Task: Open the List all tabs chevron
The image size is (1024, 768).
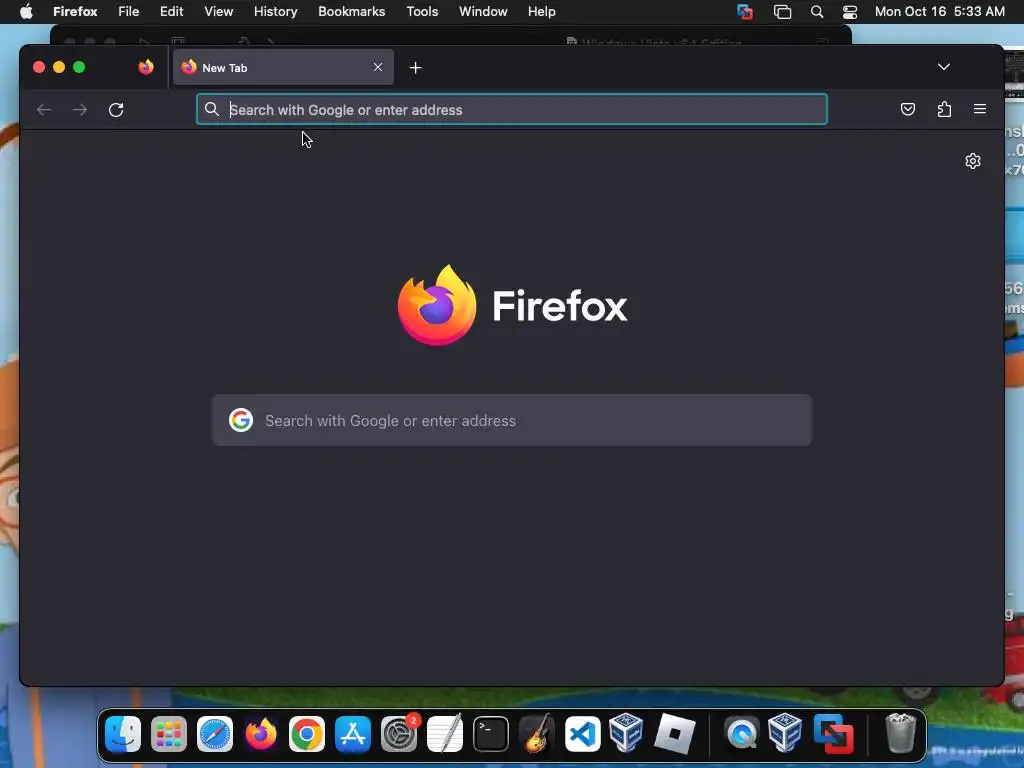Action: click(x=944, y=67)
